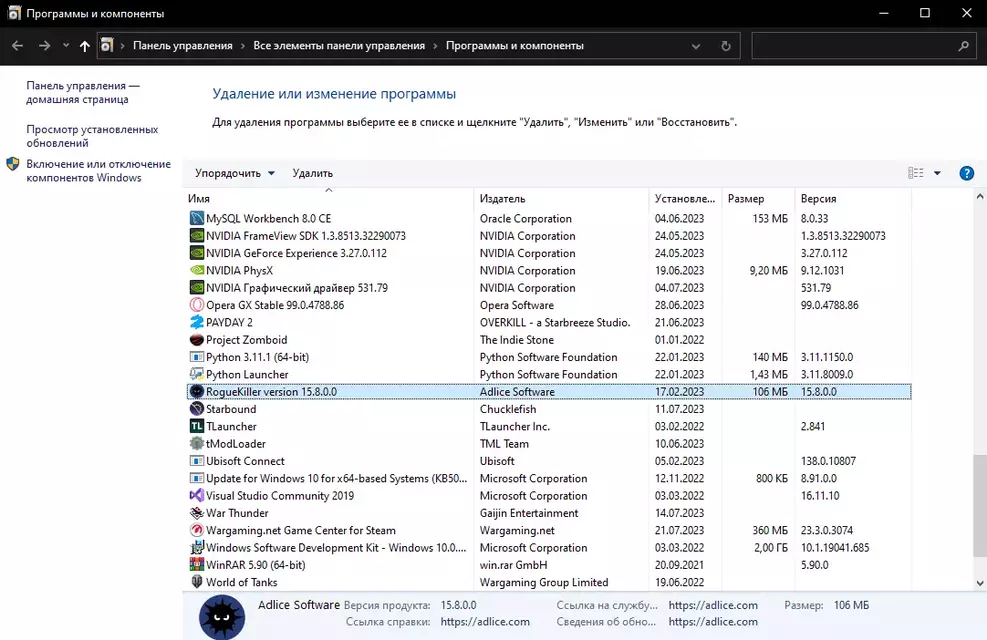Screen dimensions: 987x640
Task: Click the scrollbar down arrow
Action: coord(979,583)
